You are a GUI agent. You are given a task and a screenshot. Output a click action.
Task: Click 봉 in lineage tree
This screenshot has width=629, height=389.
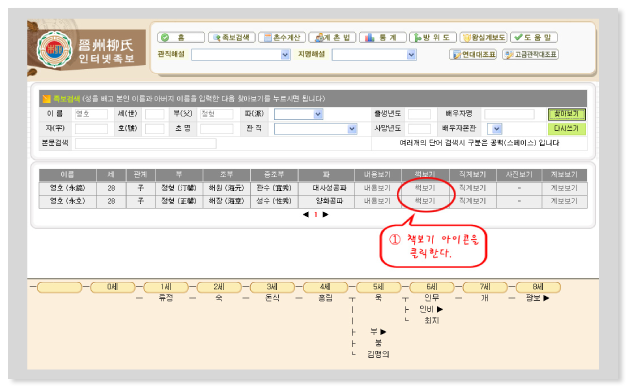pyautogui.click(x=378, y=343)
